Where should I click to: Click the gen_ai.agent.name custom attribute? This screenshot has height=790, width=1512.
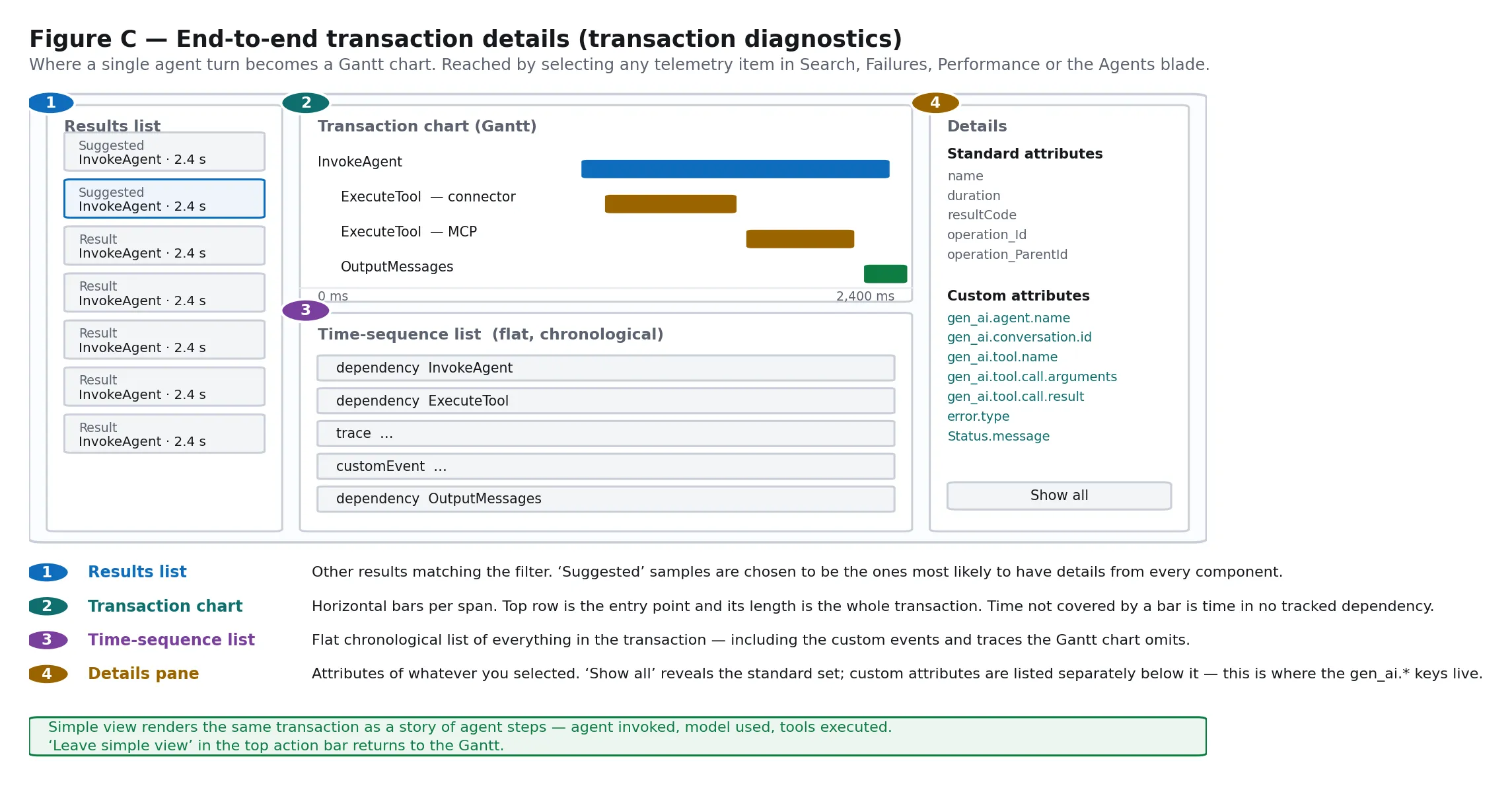1009,318
